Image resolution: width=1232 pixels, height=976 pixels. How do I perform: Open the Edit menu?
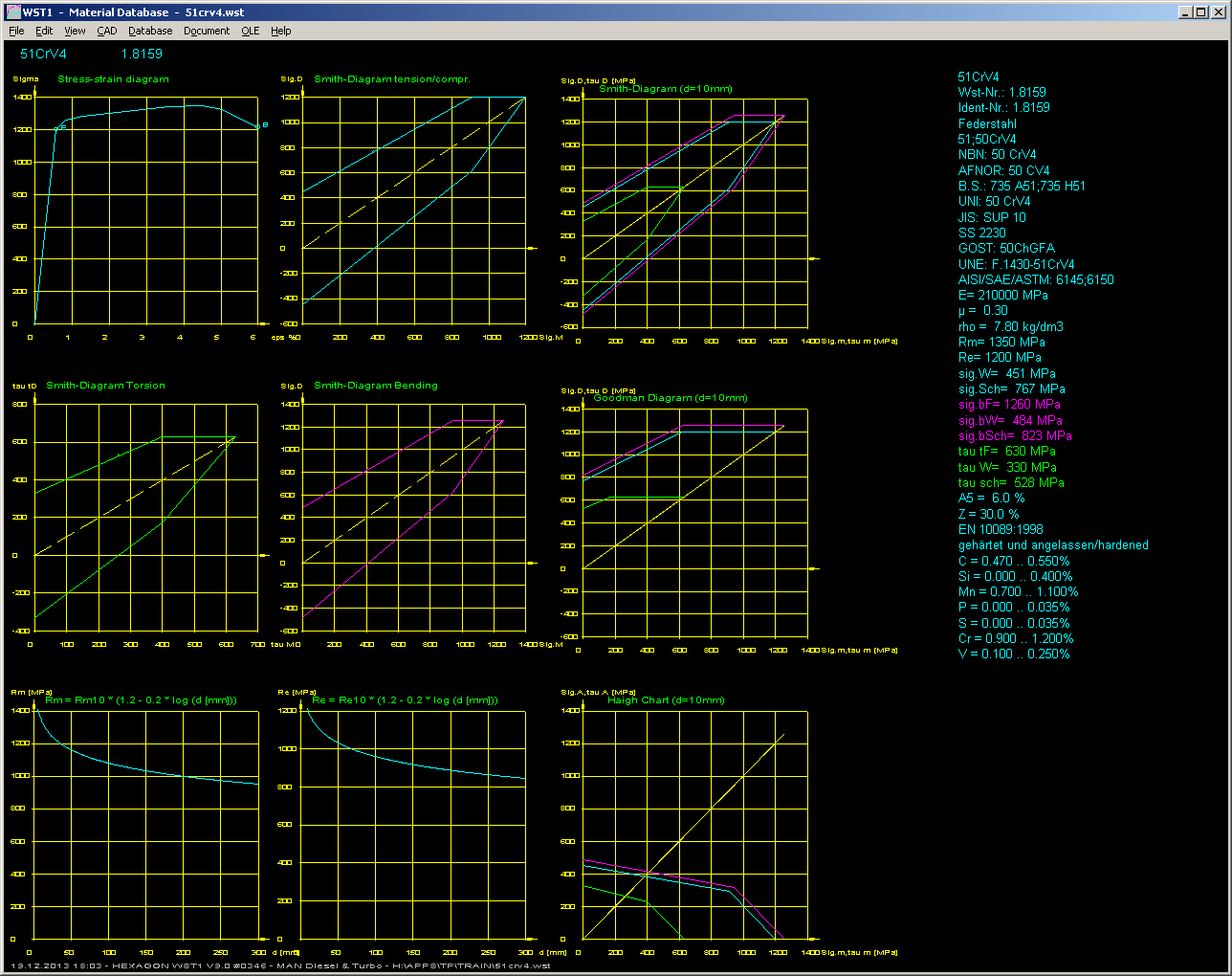(44, 31)
